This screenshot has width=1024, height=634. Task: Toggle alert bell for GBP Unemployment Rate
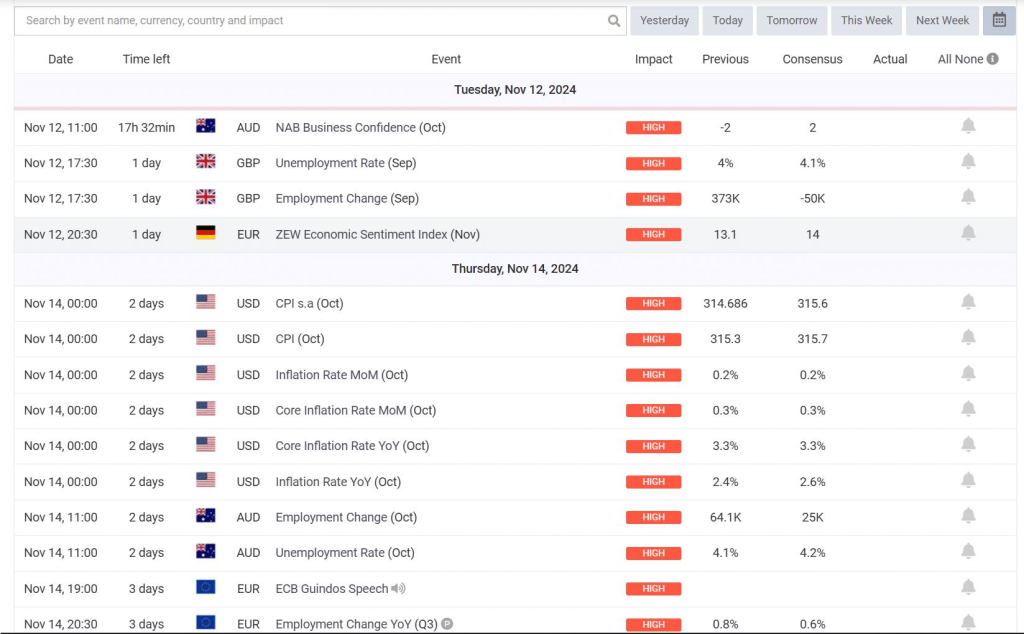coord(967,161)
